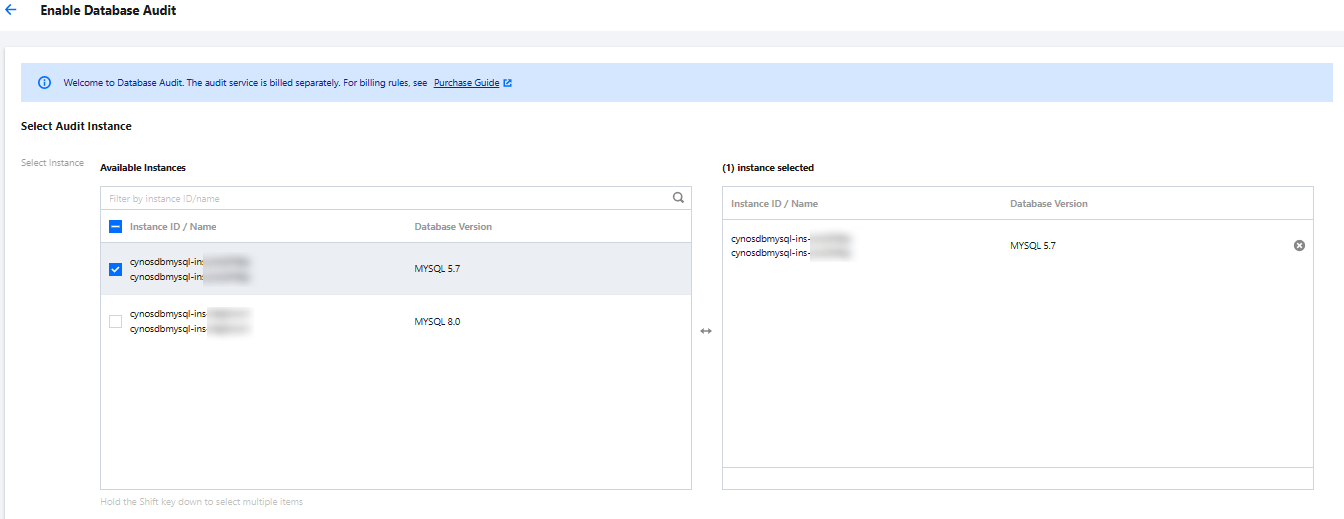
Task: Focus the Filter by instance ID/name field
Action: [x=380, y=198]
